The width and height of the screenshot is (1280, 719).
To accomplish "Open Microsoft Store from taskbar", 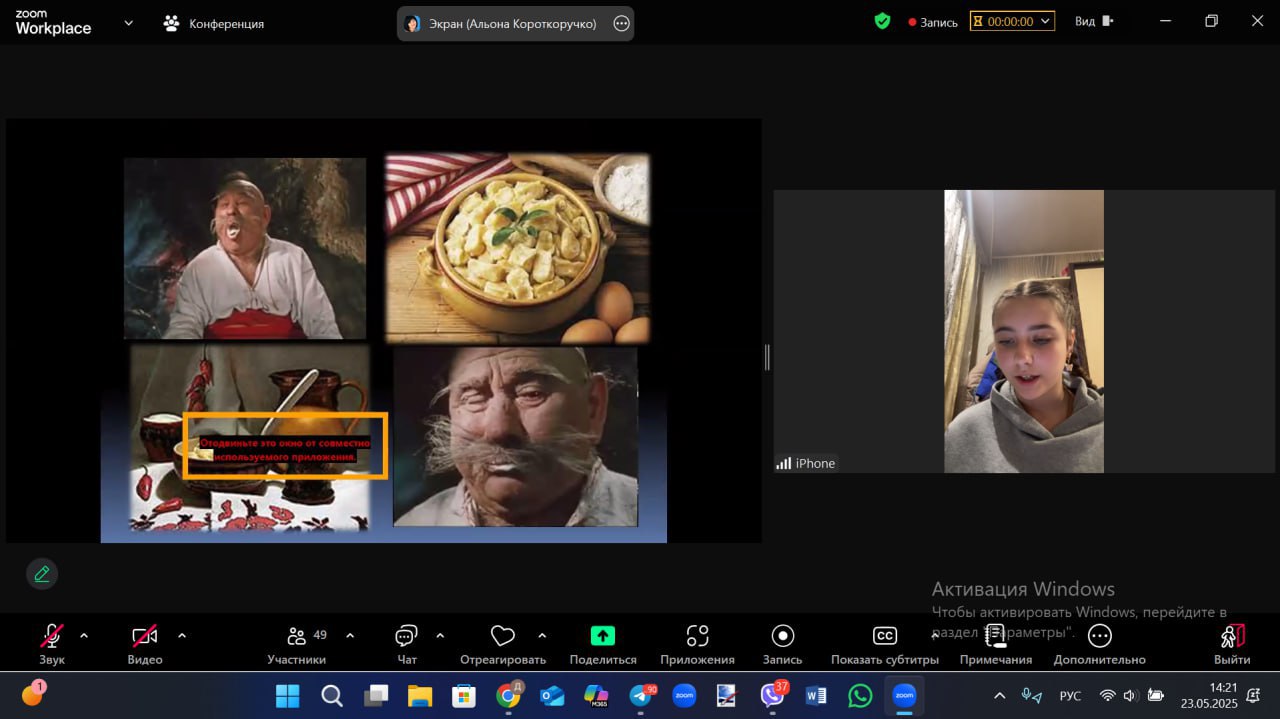I will [464, 695].
